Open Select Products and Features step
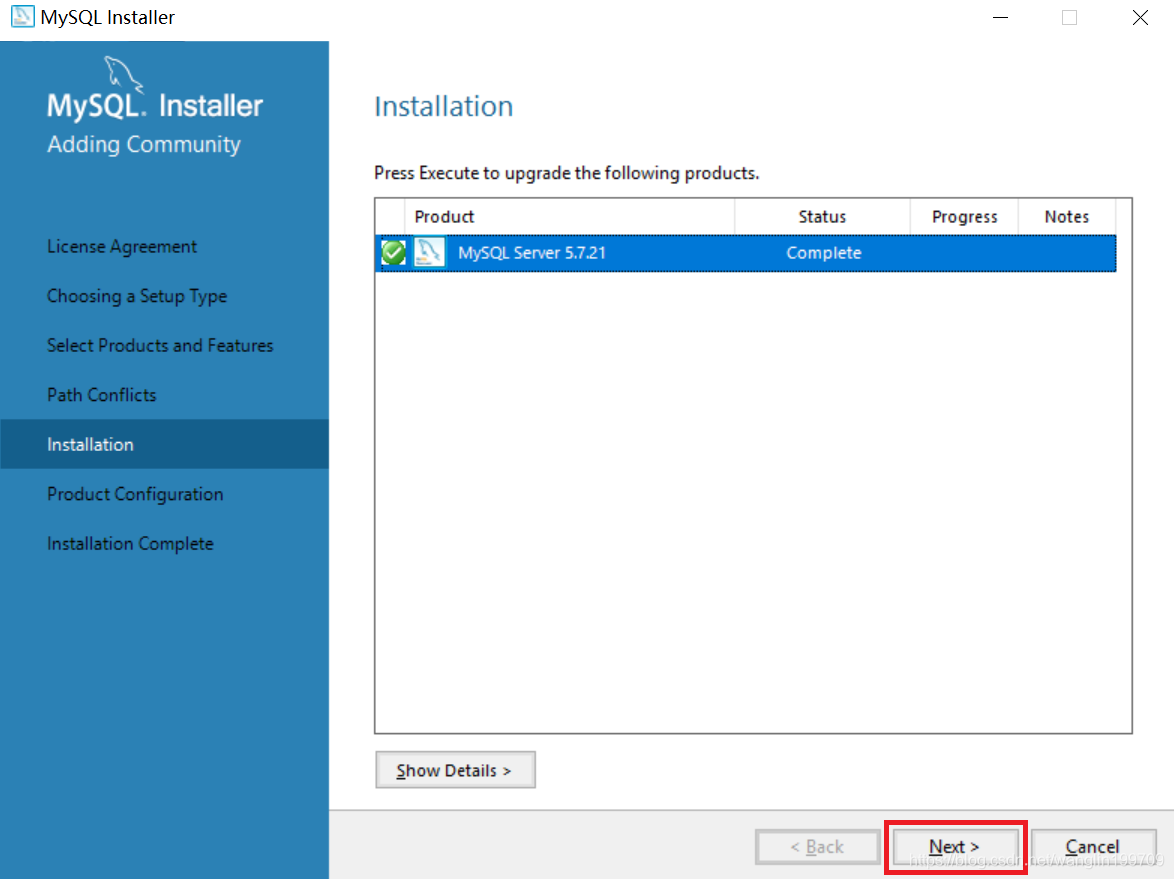This screenshot has width=1174, height=879. point(160,345)
